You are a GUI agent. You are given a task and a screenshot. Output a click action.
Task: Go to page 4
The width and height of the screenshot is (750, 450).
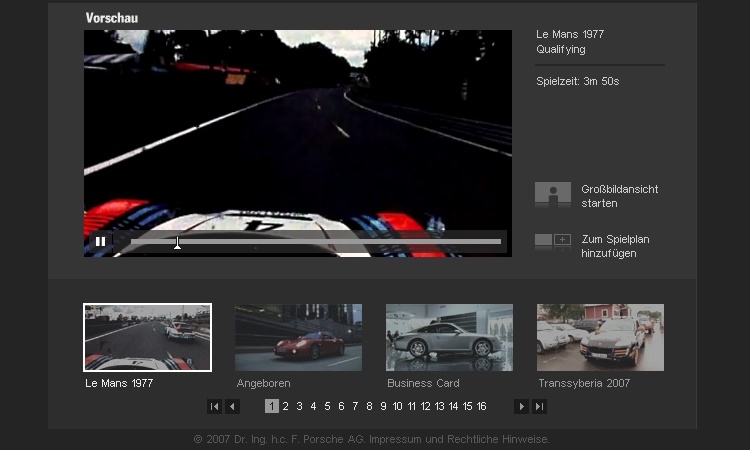point(313,406)
